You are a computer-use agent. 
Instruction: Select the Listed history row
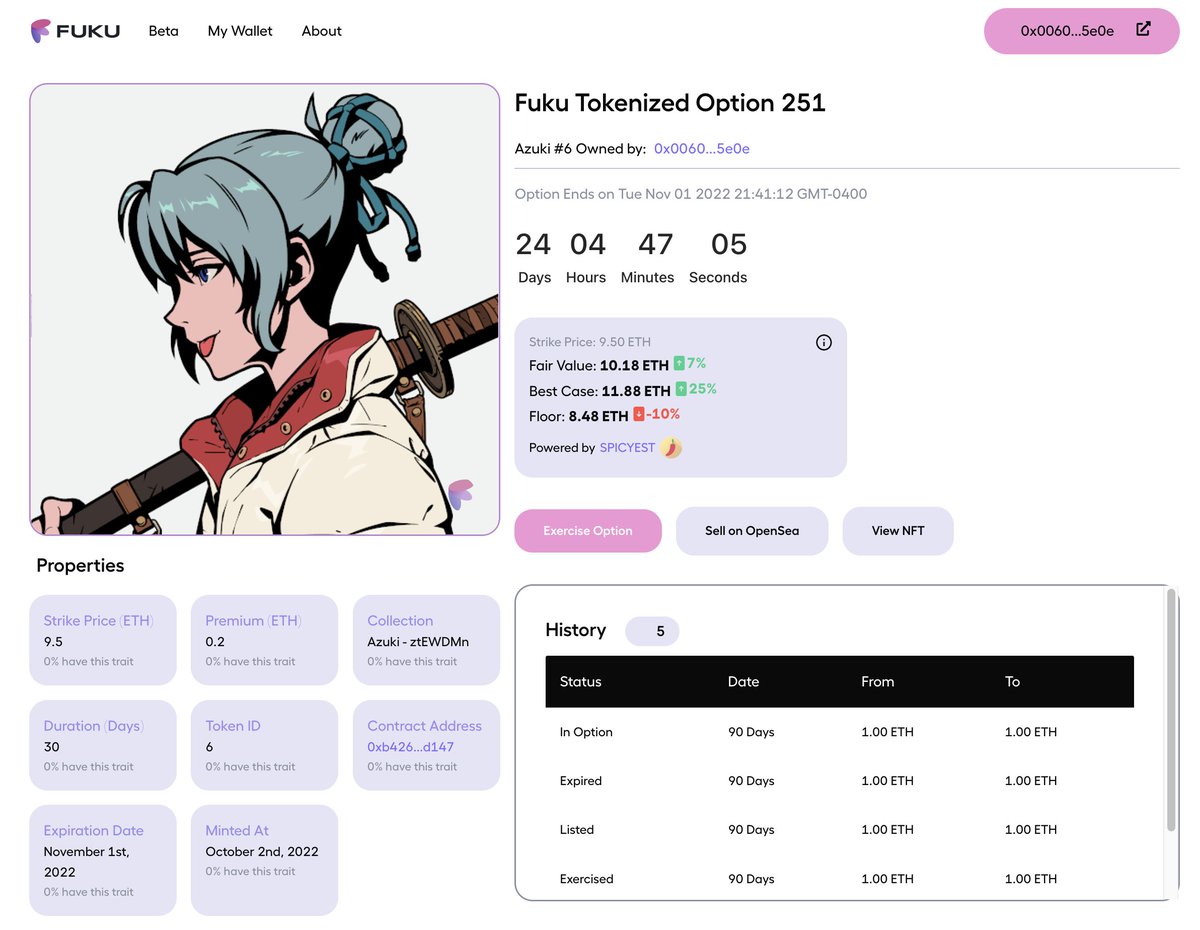click(840, 830)
